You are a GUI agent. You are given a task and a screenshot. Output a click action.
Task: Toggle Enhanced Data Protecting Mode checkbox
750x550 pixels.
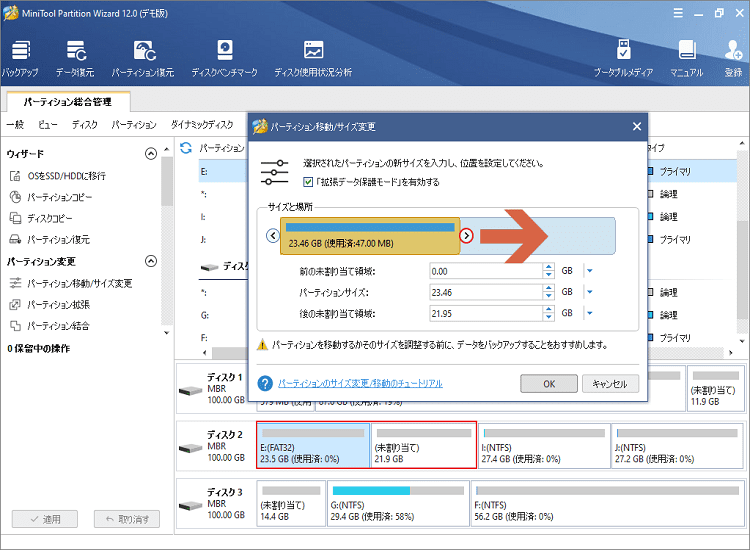308,182
